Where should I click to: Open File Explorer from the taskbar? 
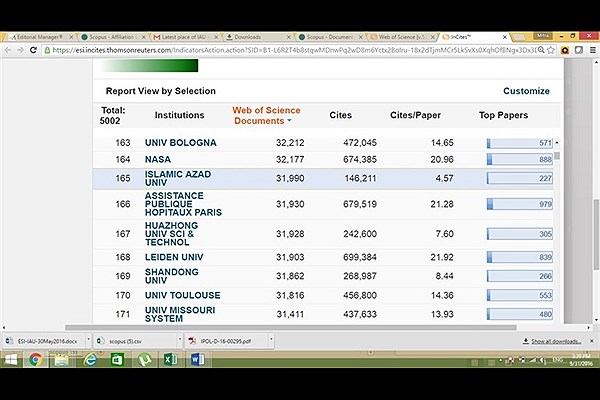61,360
